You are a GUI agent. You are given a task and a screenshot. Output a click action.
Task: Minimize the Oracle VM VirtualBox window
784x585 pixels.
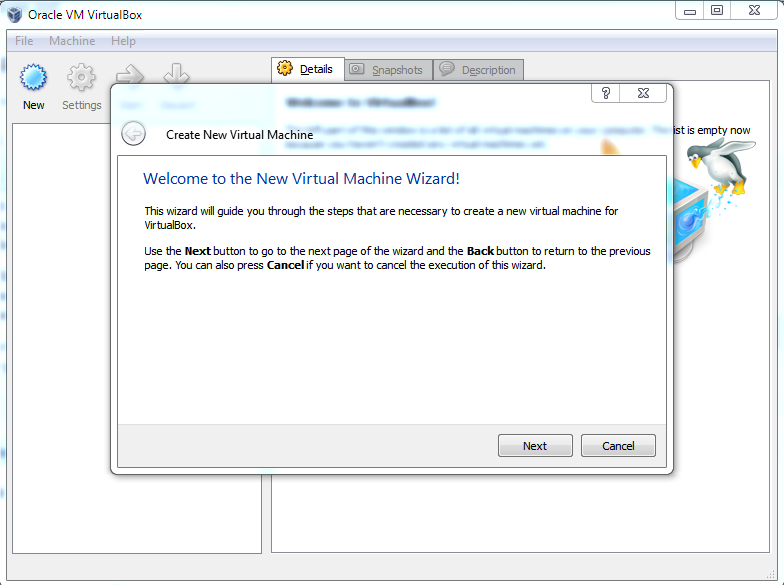(x=690, y=10)
